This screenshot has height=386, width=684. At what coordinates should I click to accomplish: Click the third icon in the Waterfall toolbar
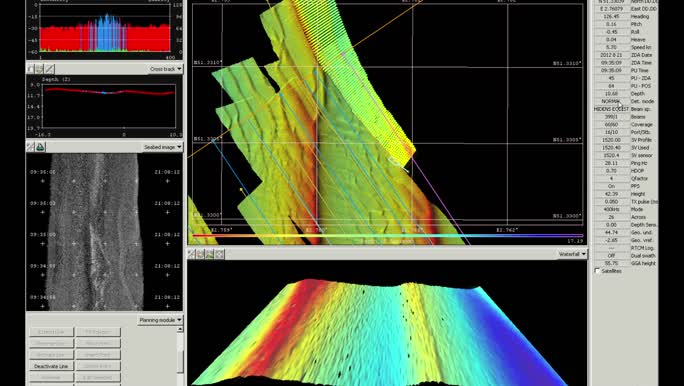(x=210, y=254)
